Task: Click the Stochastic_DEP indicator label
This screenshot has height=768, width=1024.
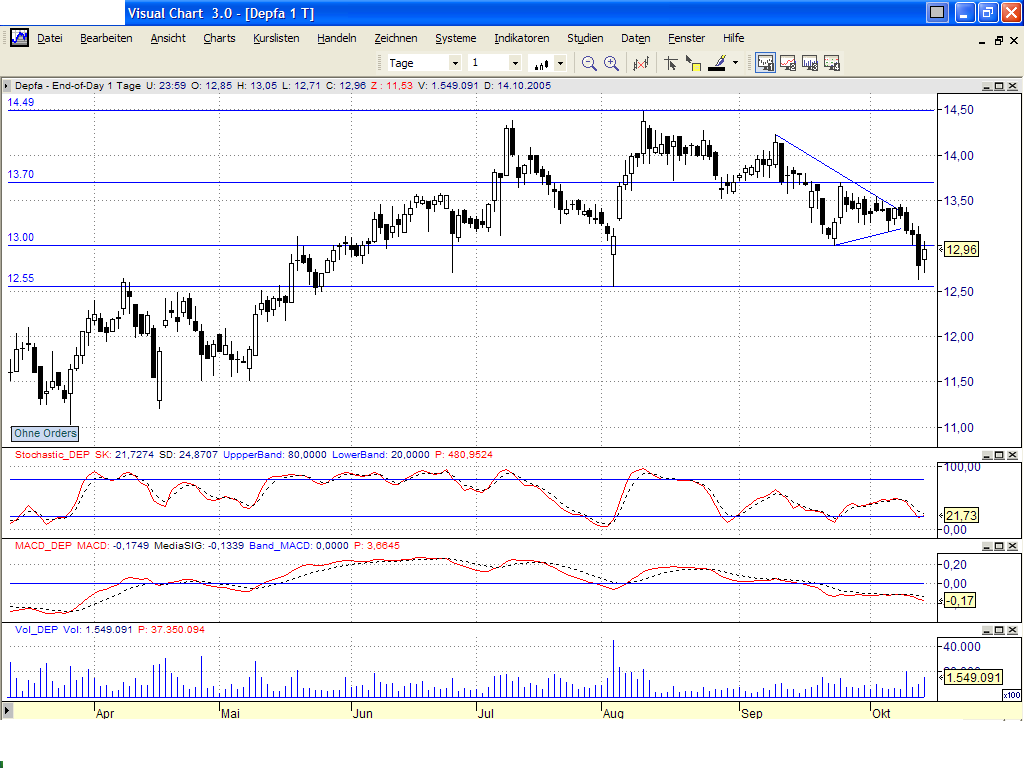Action: 48,454
